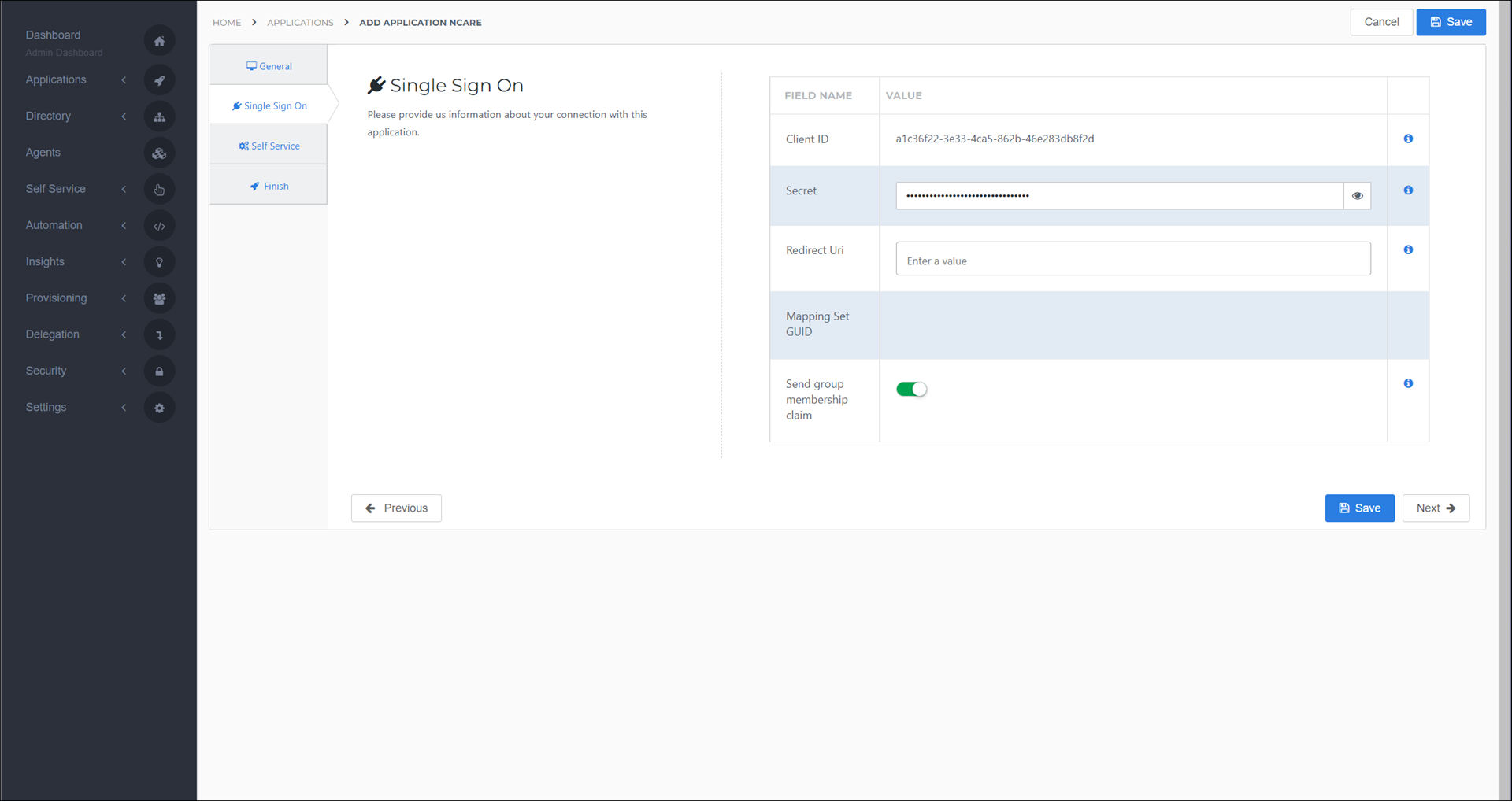
Task: Click the top-right Save button
Action: coord(1451,22)
